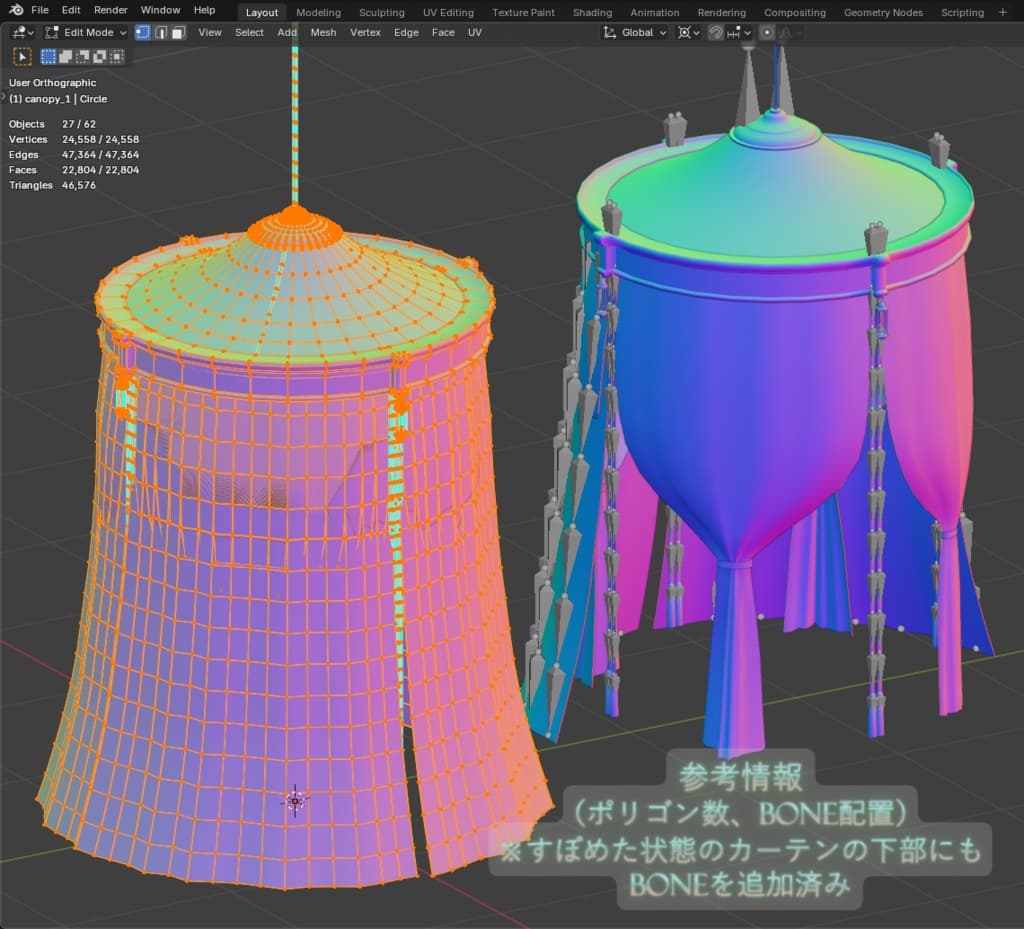Choose the Intersect selection mode icon
The height and width of the screenshot is (929, 1024).
click(116, 57)
